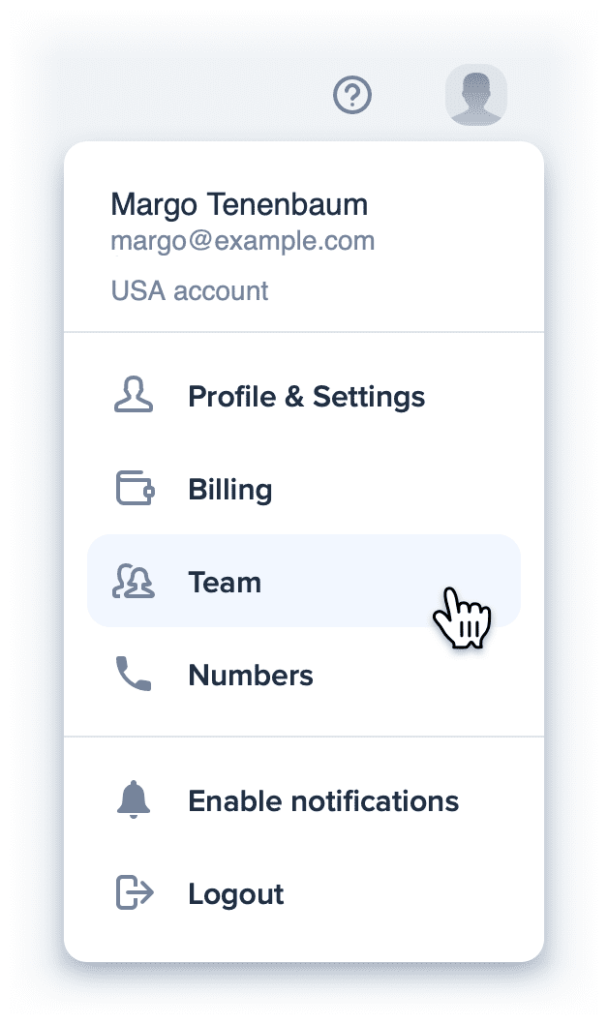Click the Billing wallet icon
The height and width of the screenshot is (1024, 608).
pos(133,490)
